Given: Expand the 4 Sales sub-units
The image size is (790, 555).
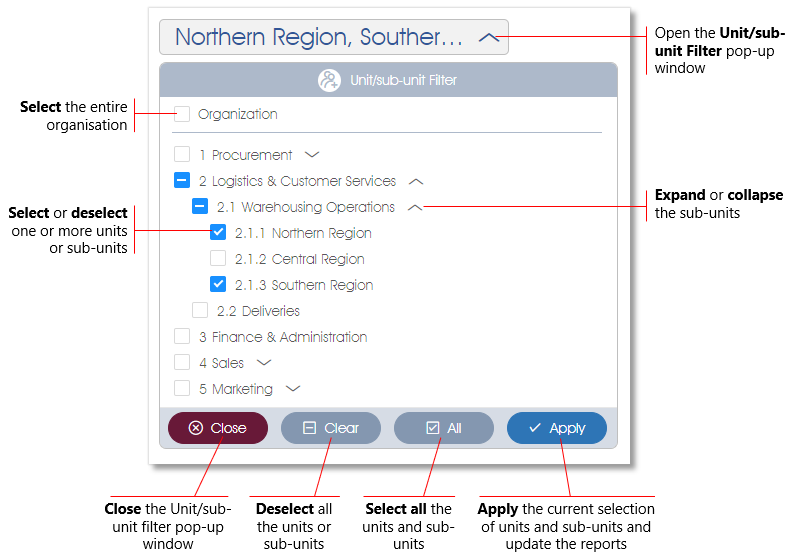Looking at the screenshot, I should pyautogui.click(x=264, y=363).
